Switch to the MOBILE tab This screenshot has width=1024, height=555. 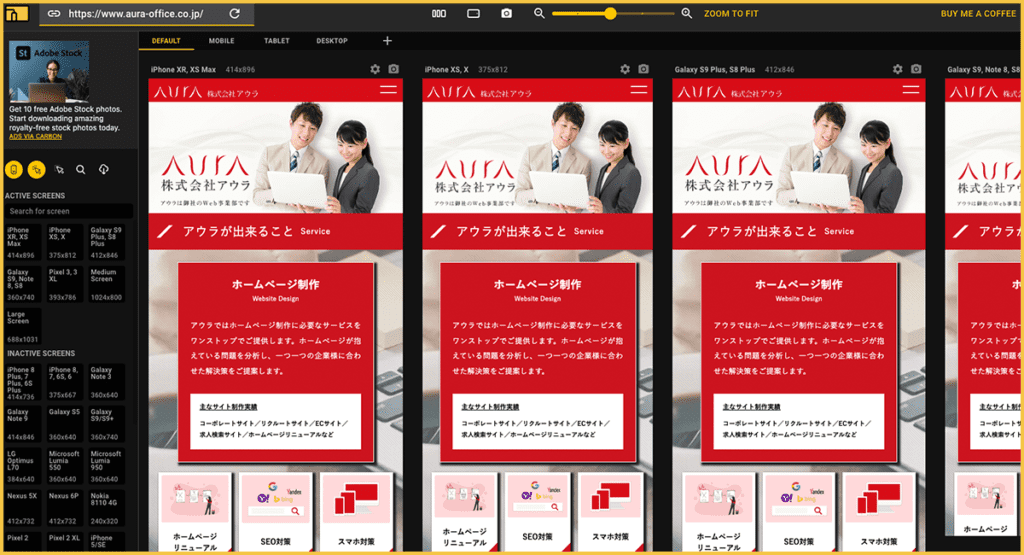click(221, 41)
